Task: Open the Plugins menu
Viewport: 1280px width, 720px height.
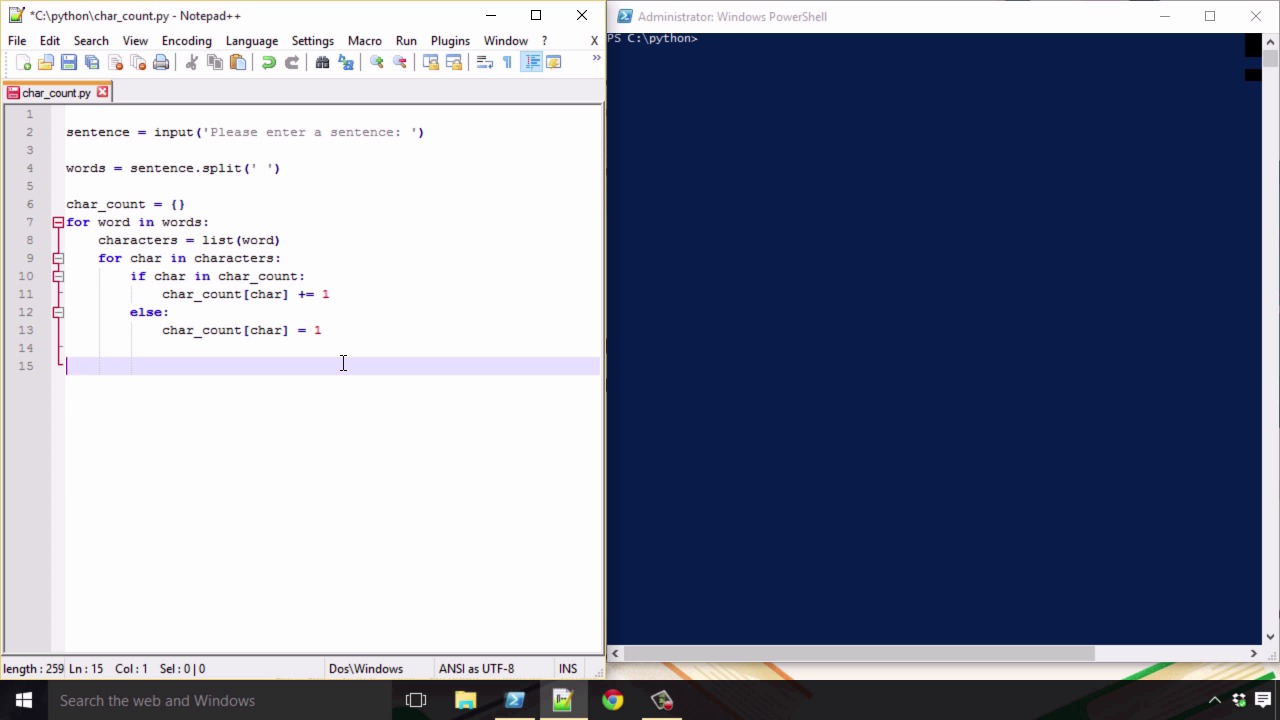Action: [x=450, y=41]
